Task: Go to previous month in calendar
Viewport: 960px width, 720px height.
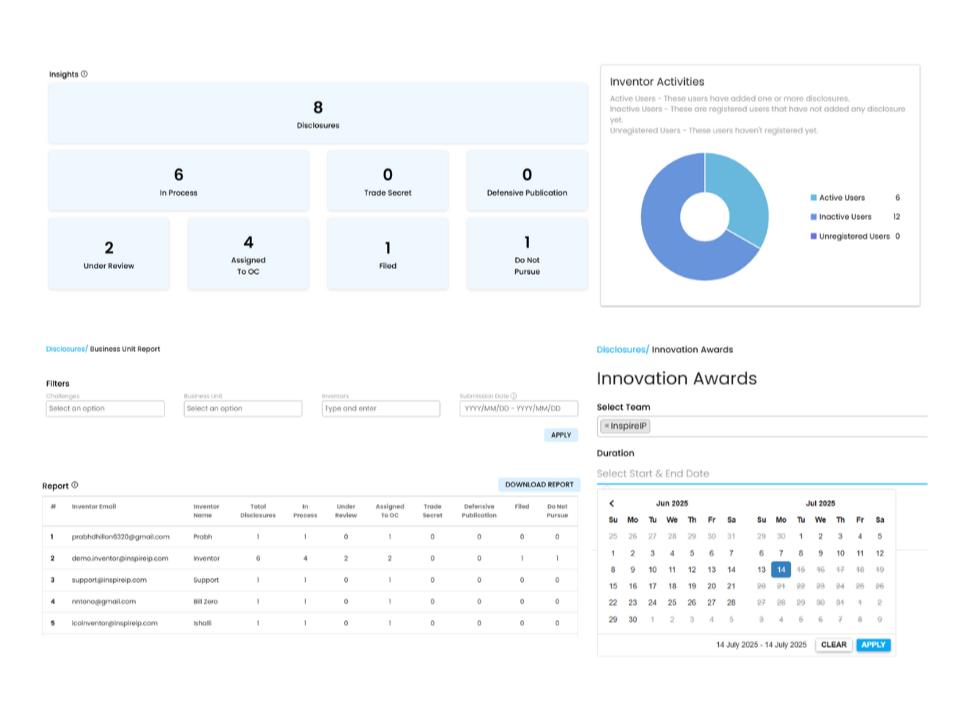Action: point(612,503)
